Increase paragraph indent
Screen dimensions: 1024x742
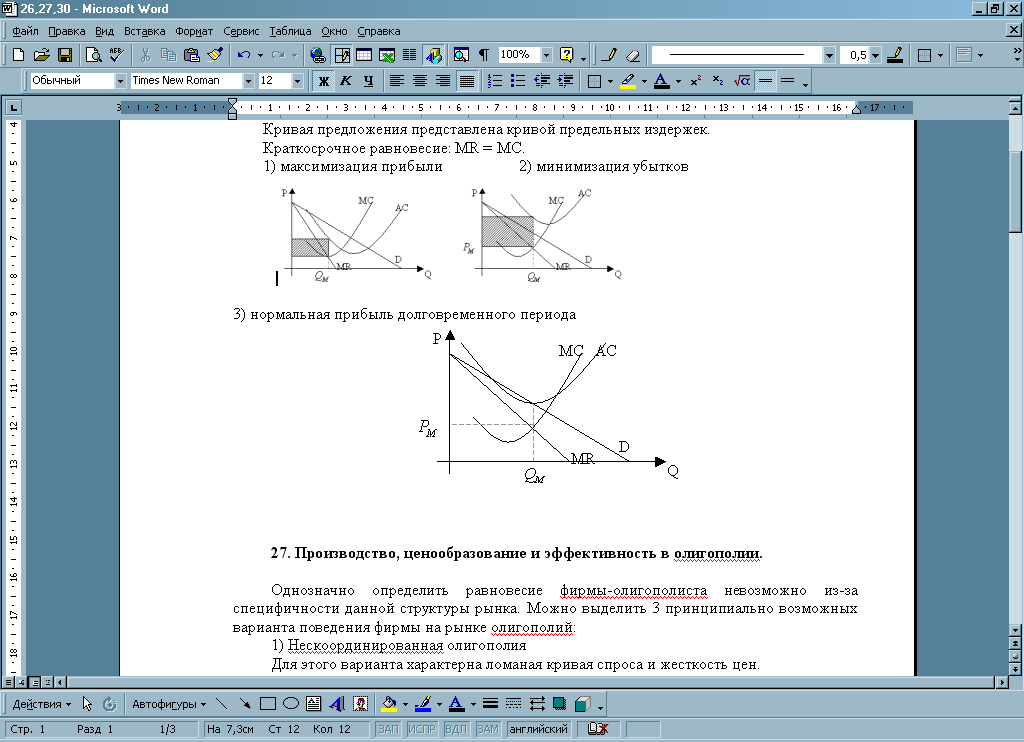pyautogui.click(x=566, y=81)
